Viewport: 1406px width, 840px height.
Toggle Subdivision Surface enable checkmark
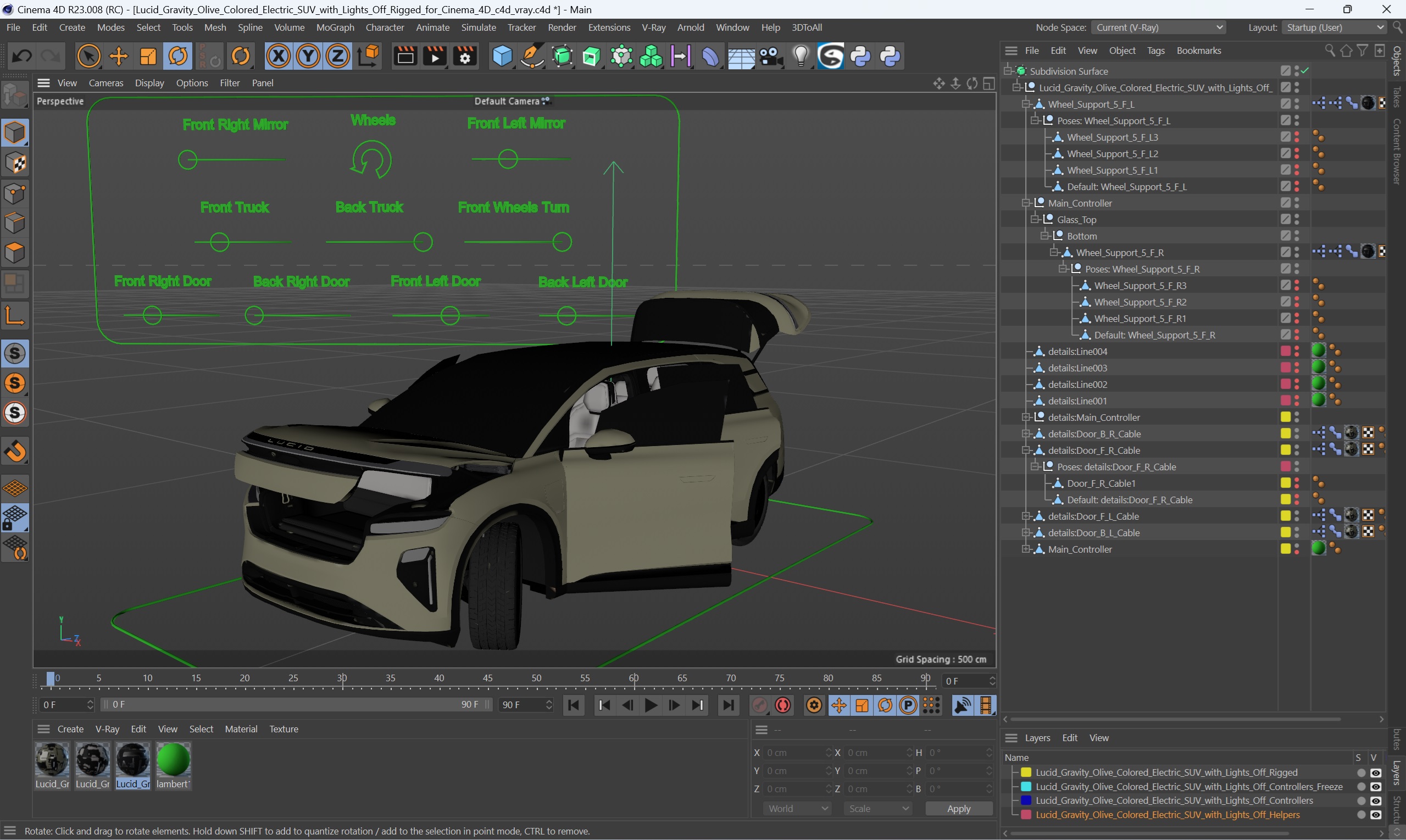pyautogui.click(x=1305, y=71)
